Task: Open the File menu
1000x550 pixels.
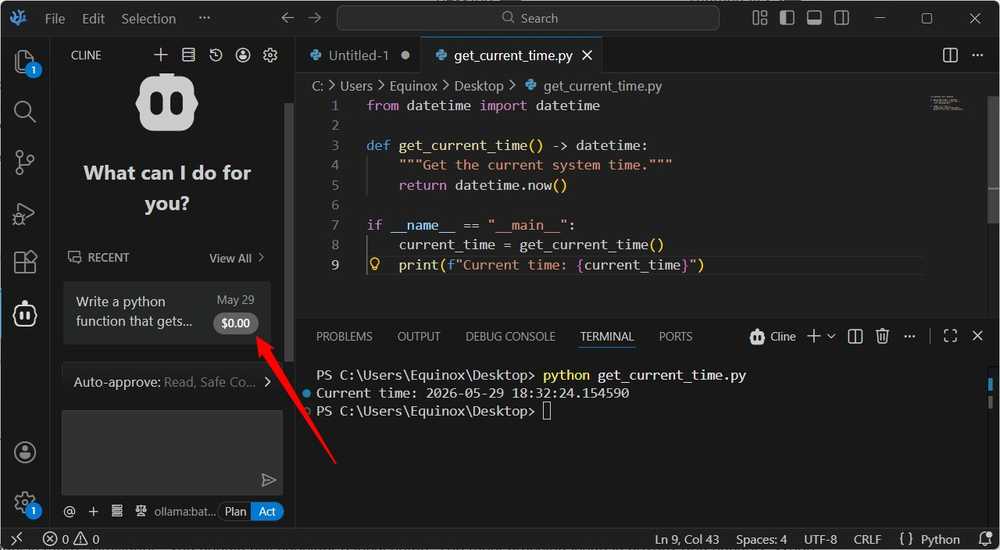Action: (55, 19)
